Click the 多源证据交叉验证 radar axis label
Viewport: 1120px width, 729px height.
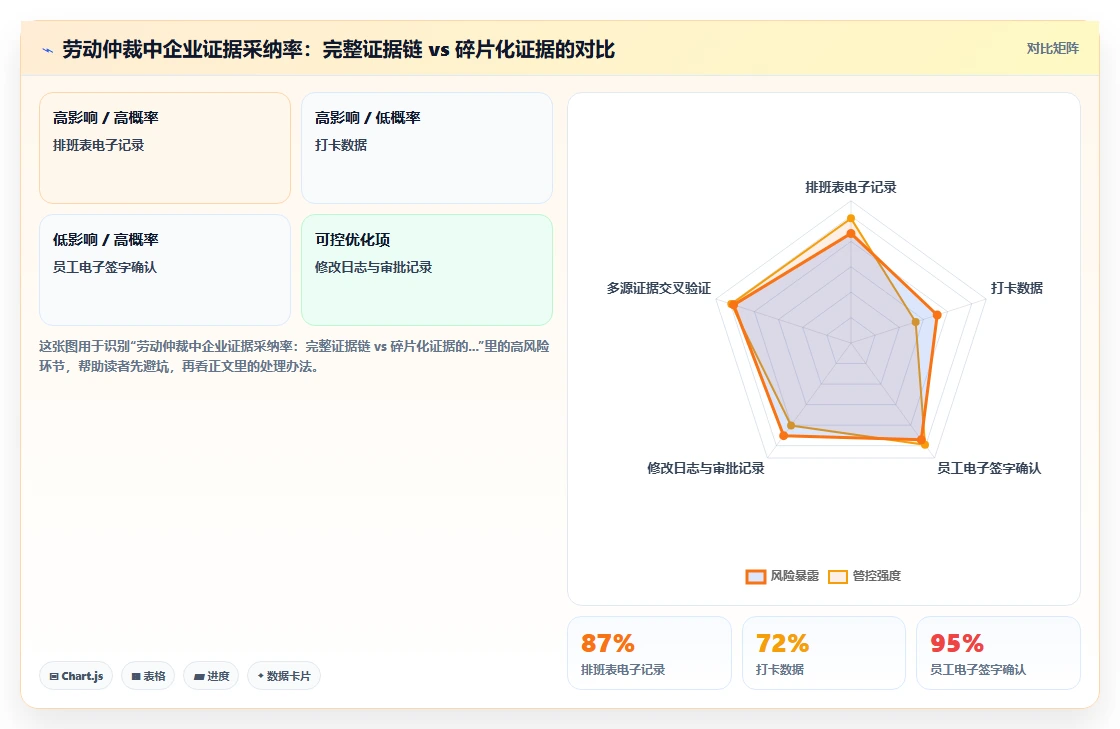659,288
